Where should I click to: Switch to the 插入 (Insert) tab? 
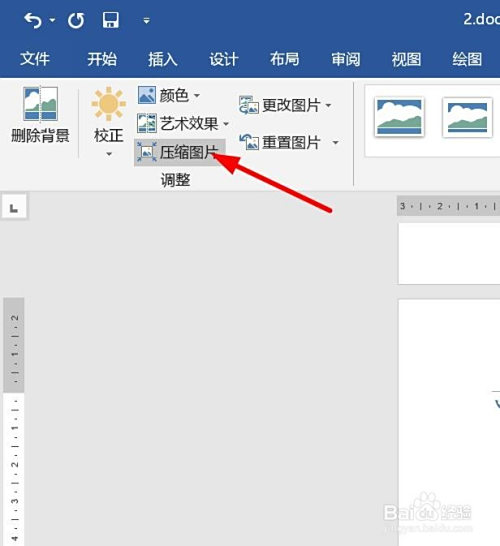(x=163, y=58)
